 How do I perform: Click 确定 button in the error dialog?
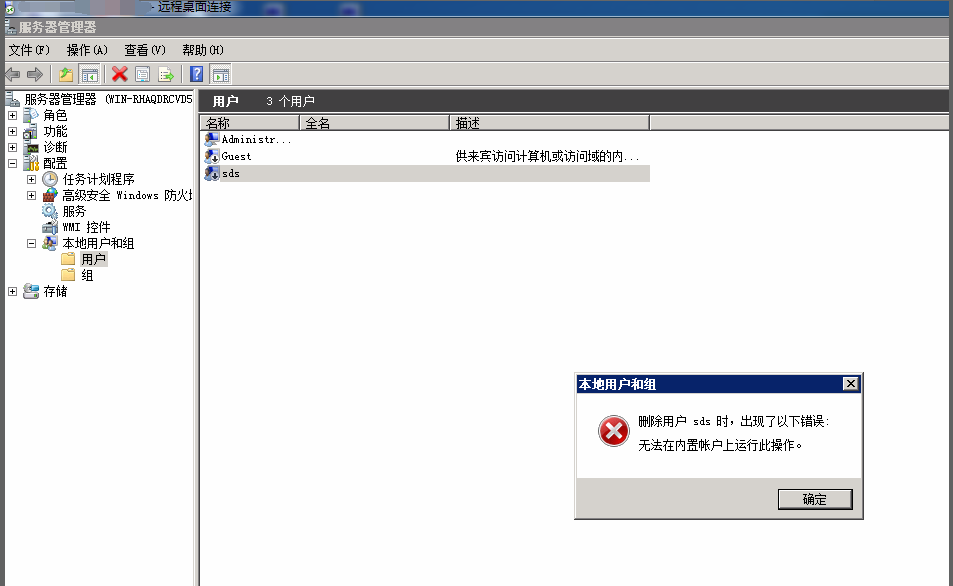pos(814,499)
